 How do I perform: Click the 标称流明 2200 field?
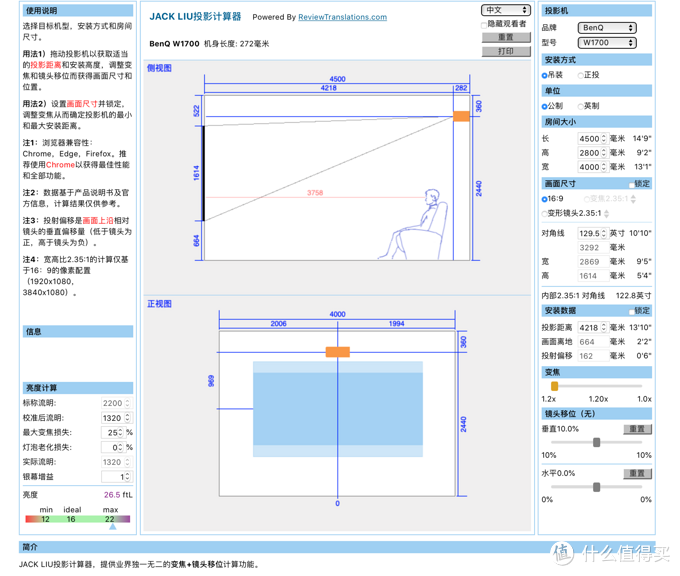(116, 403)
